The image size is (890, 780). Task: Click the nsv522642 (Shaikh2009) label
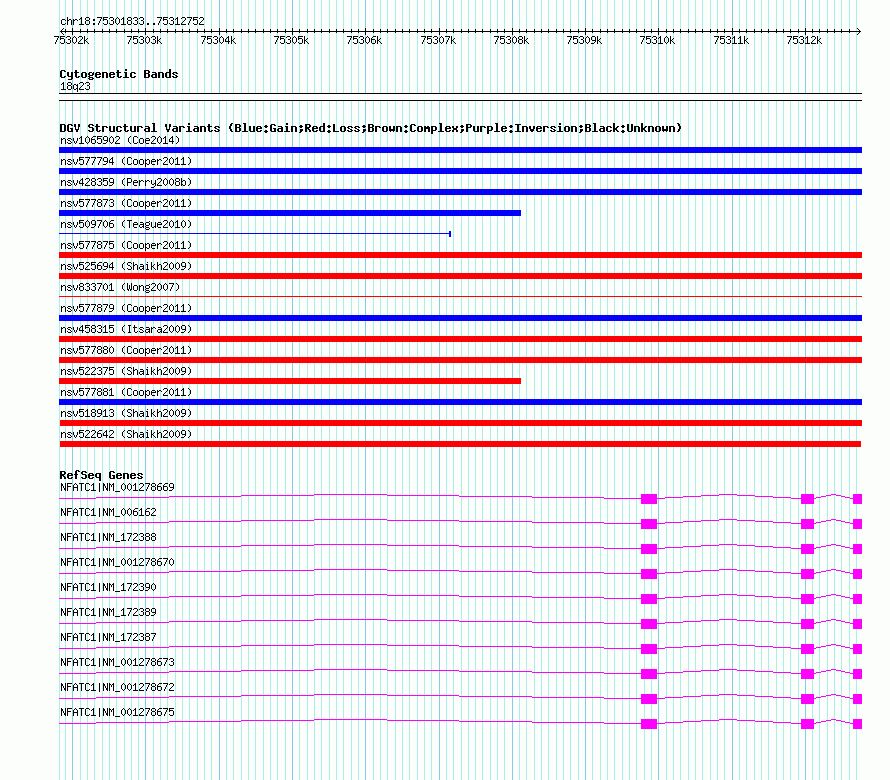126,434
